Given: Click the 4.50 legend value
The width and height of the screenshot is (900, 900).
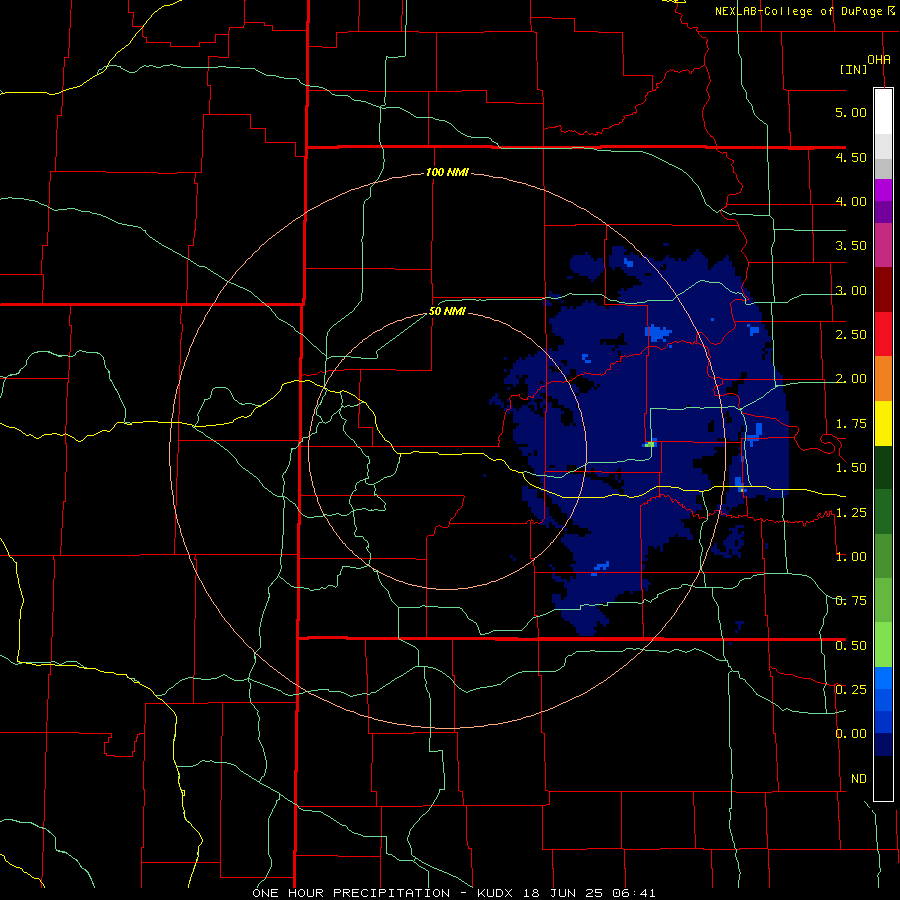Looking at the screenshot, I should (x=851, y=157).
